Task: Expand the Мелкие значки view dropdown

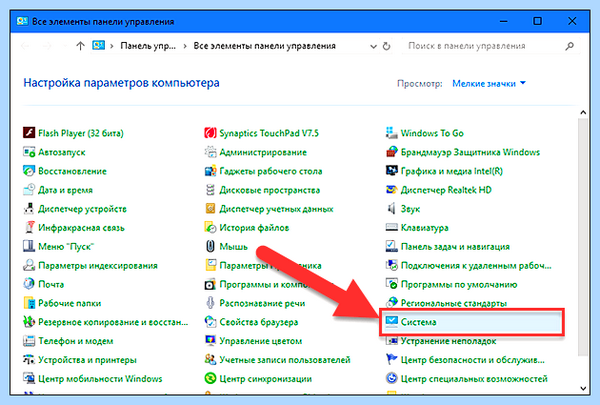Action: click(489, 83)
